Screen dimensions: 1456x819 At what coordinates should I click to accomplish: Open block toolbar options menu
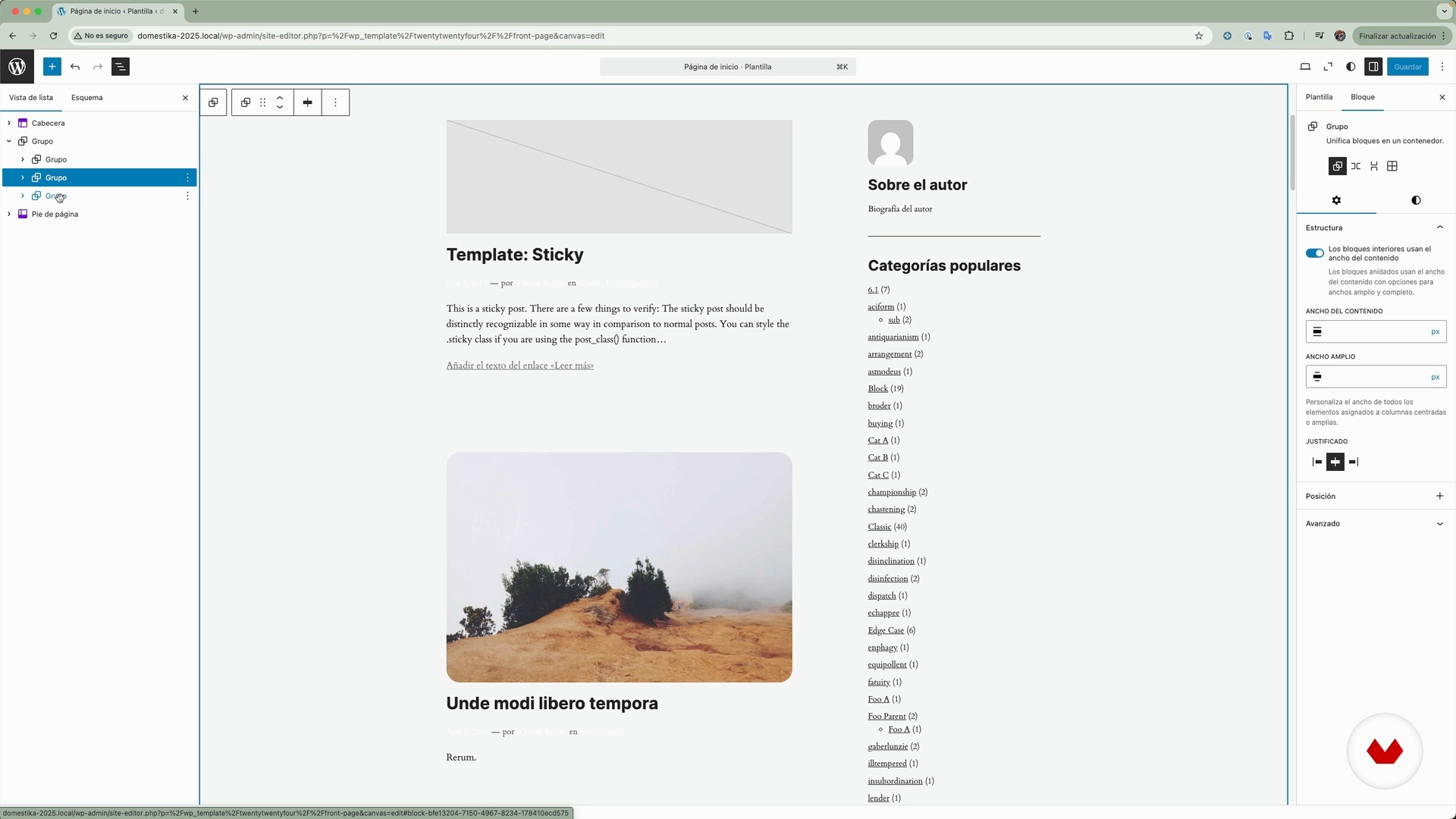[x=335, y=102]
